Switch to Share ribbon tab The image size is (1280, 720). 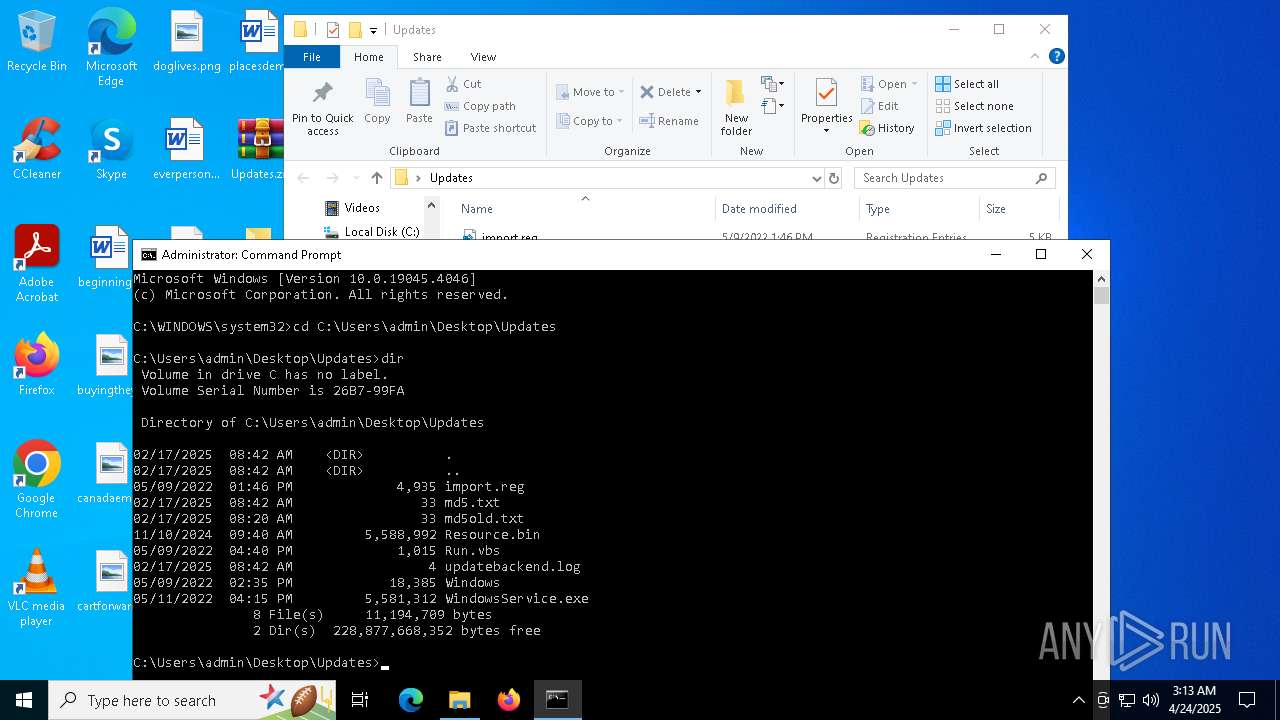tap(427, 57)
